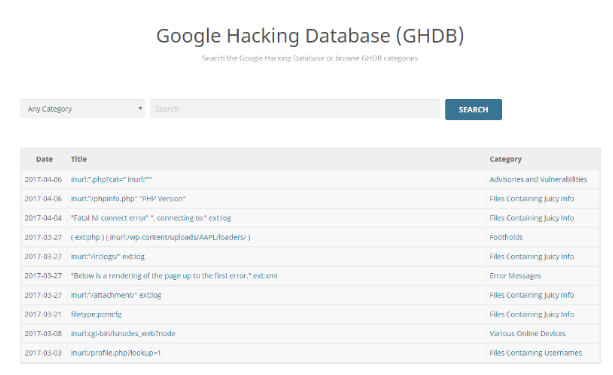Click the Date column header

click(x=44, y=159)
